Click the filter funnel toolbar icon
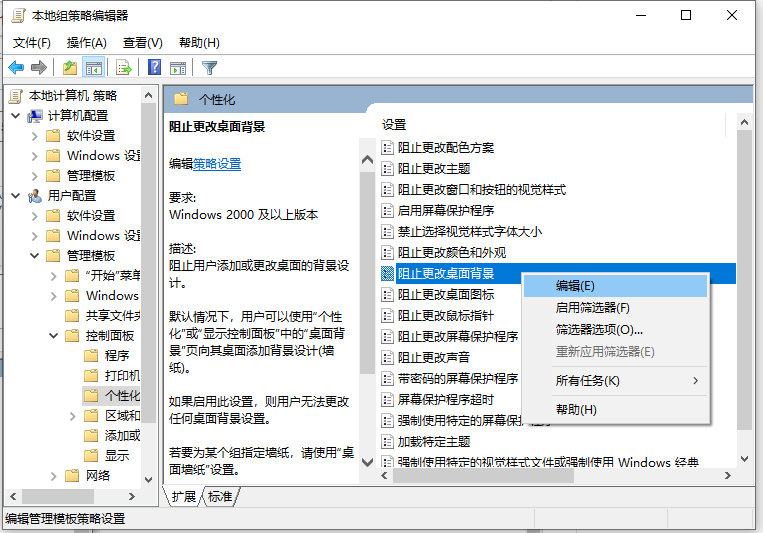763x533 pixels. click(210, 68)
